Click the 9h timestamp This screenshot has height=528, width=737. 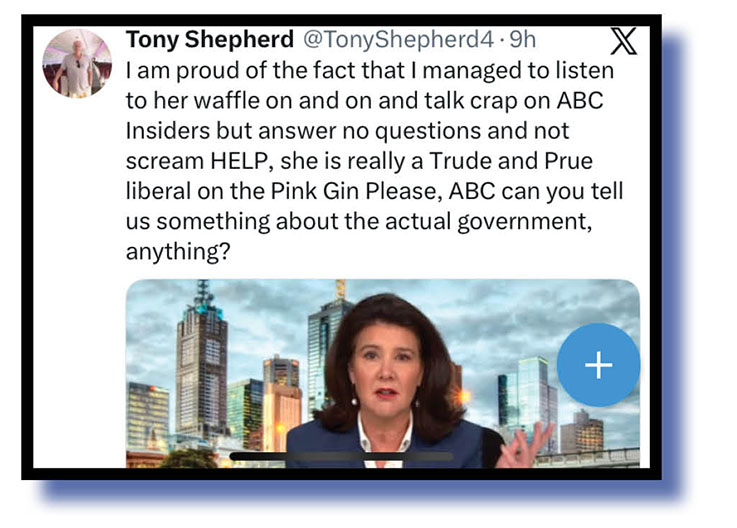[523, 39]
